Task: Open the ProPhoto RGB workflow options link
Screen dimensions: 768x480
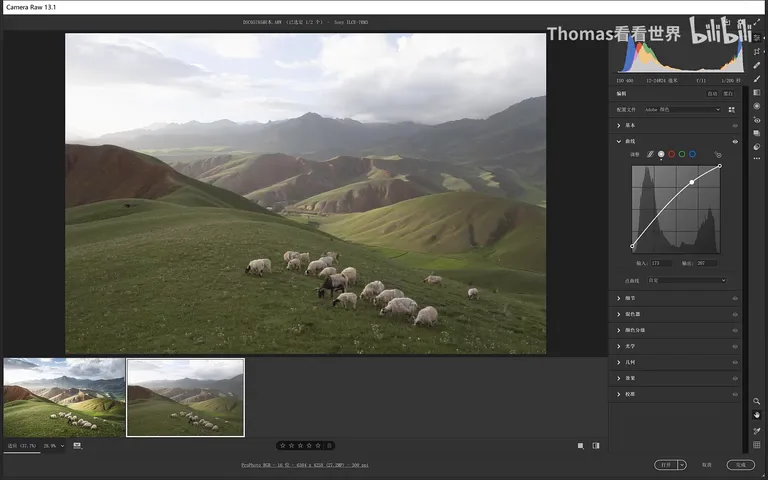Action: (305, 465)
